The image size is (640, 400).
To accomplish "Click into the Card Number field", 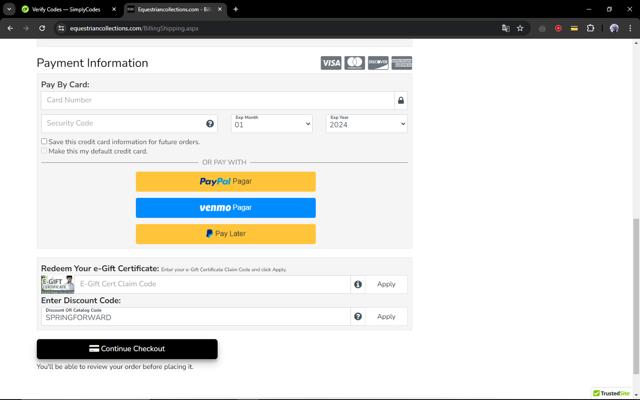I will (218, 100).
